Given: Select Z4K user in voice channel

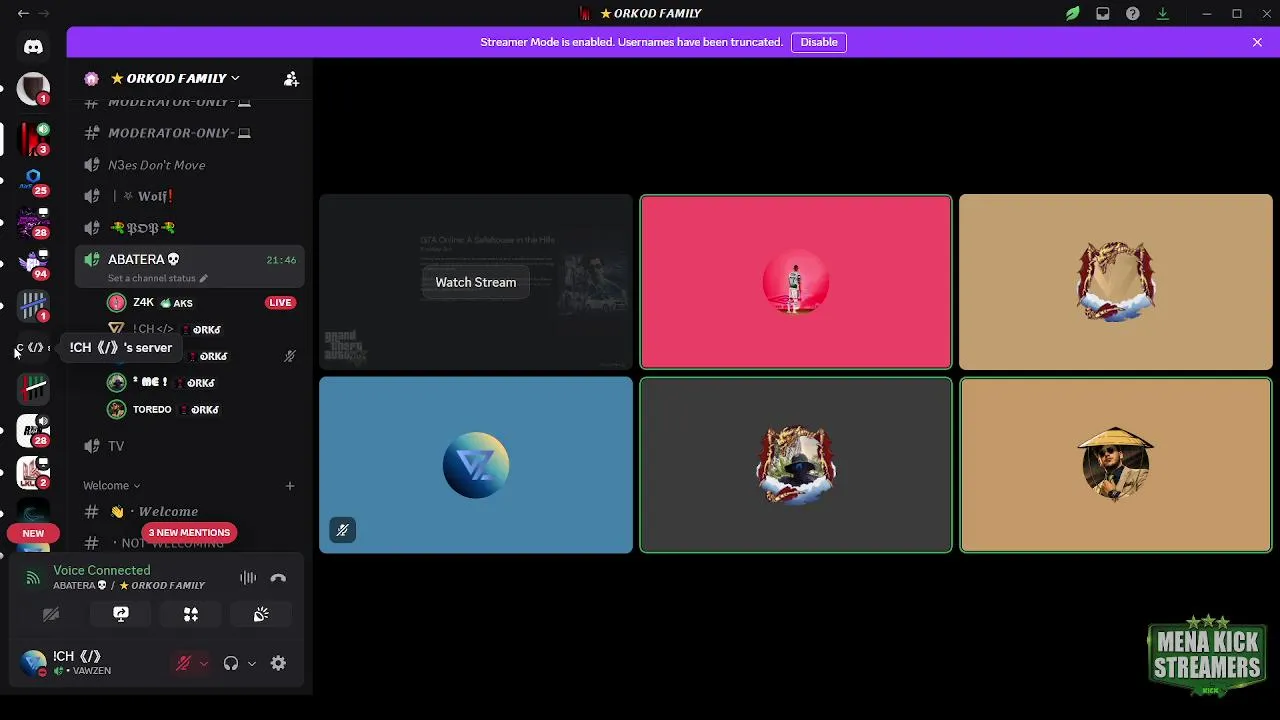Looking at the screenshot, I should pos(190,303).
